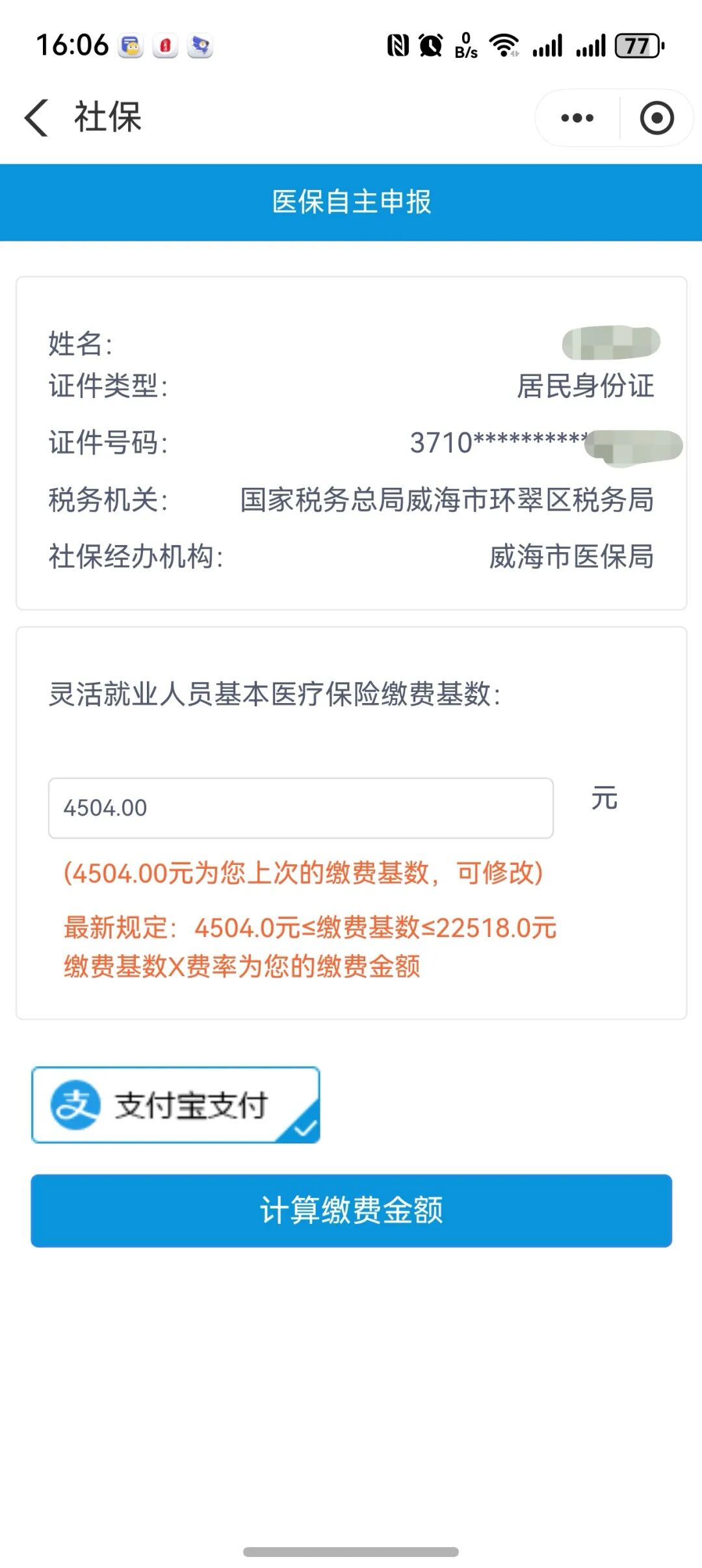Tap the Wi-Fi status icon
The image size is (702, 1568).
pos(504,46)
